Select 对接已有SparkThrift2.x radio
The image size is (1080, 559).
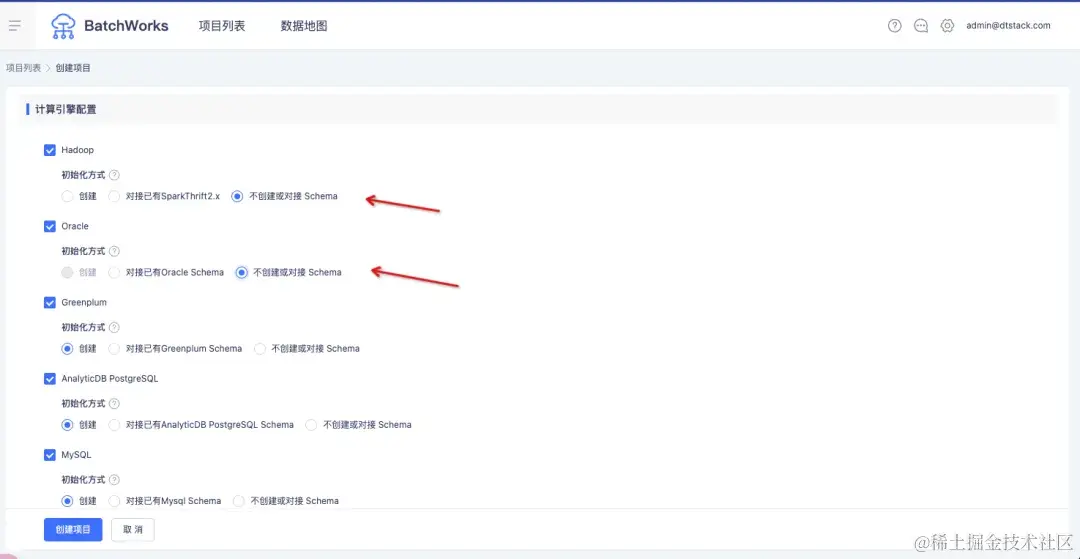click(114, 196)
